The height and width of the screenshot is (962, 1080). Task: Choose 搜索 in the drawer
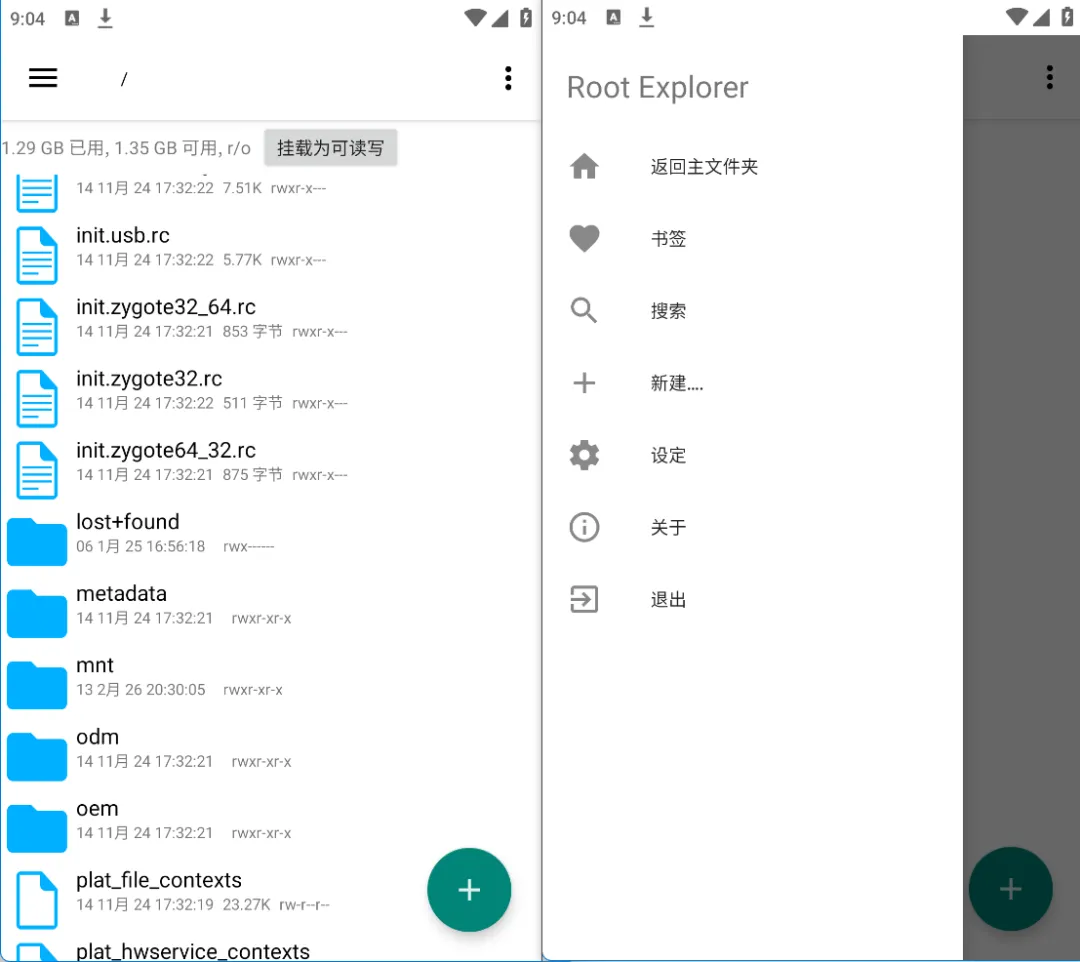coord(668,311)
